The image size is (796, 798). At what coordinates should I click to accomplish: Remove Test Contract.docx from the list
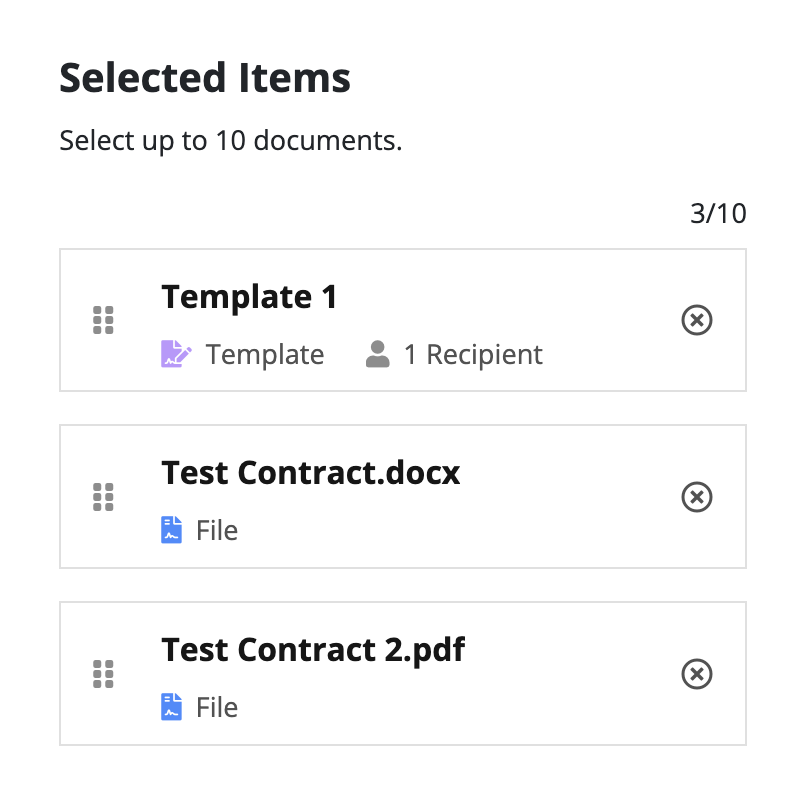(697, 497)
